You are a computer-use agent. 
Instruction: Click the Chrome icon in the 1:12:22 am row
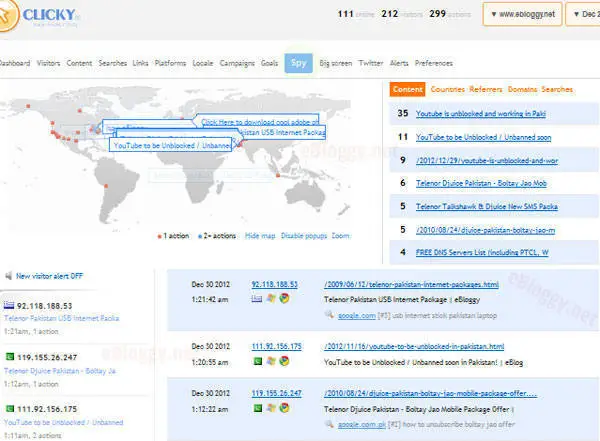[284, 408]
